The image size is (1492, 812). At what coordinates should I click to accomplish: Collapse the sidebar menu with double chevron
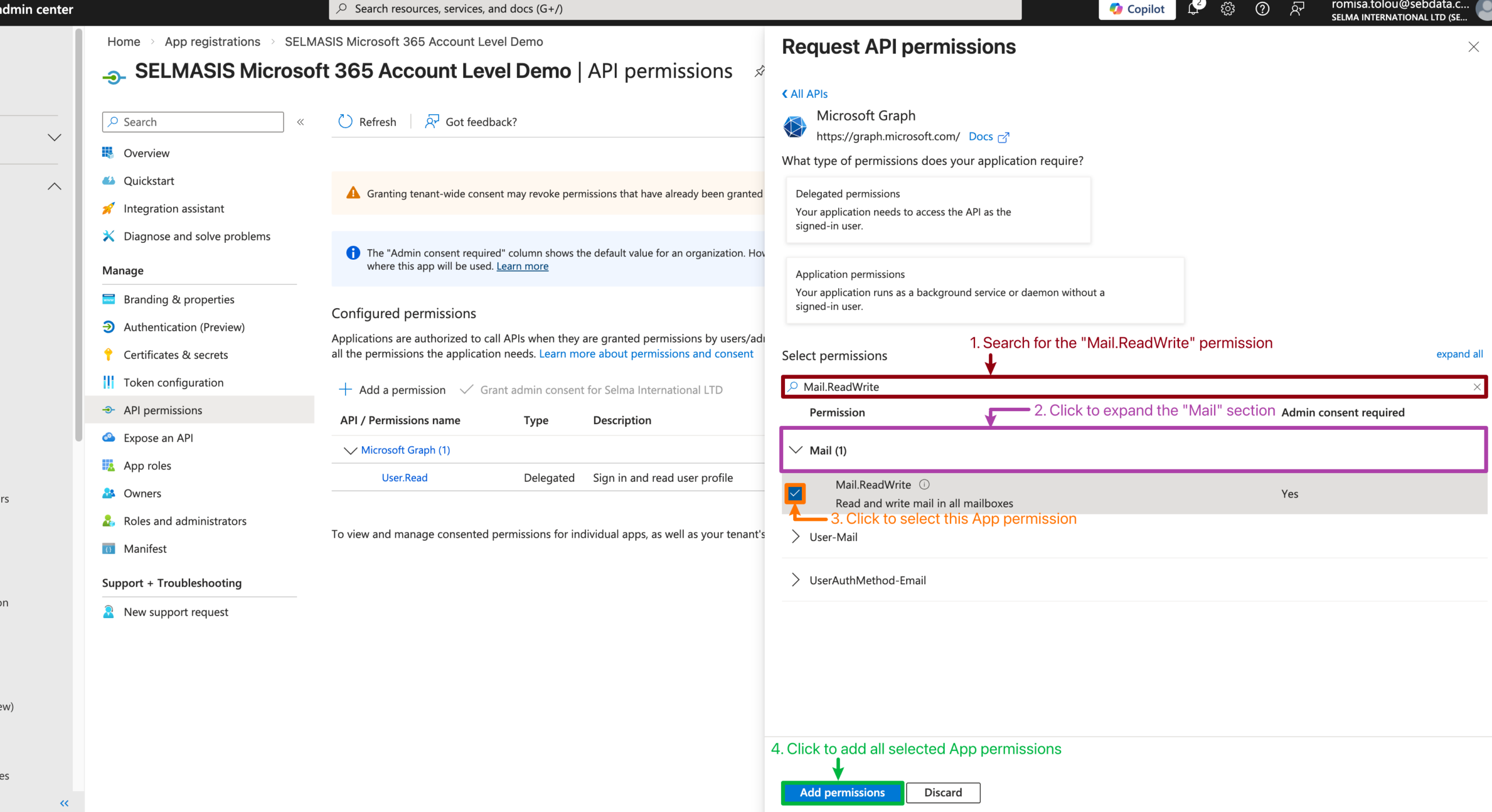point(301,122)
